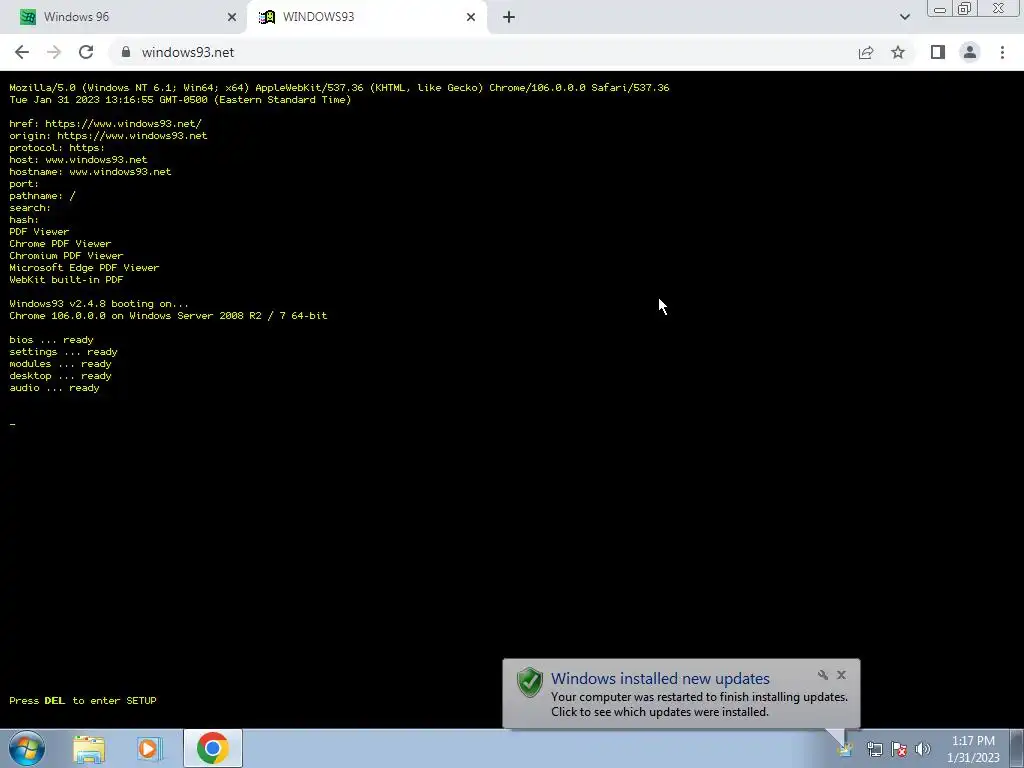Click the 'Chromium PDF Viewer' line
The height and width of the screenshot is (768, 1024).
coord(66,255)
